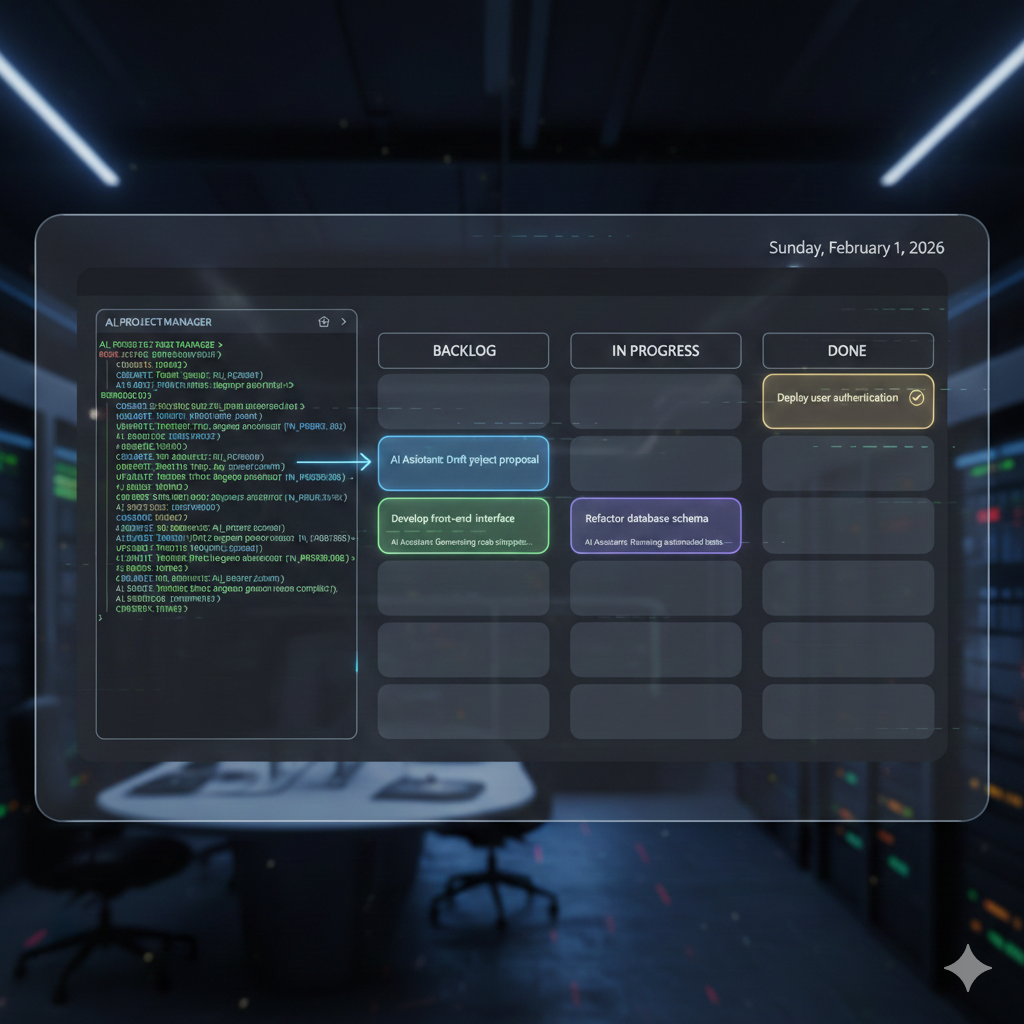Screen dimensions: 1024x1024
Task: Open the AI Assistant Draft project proposal card
Action: 463,463
